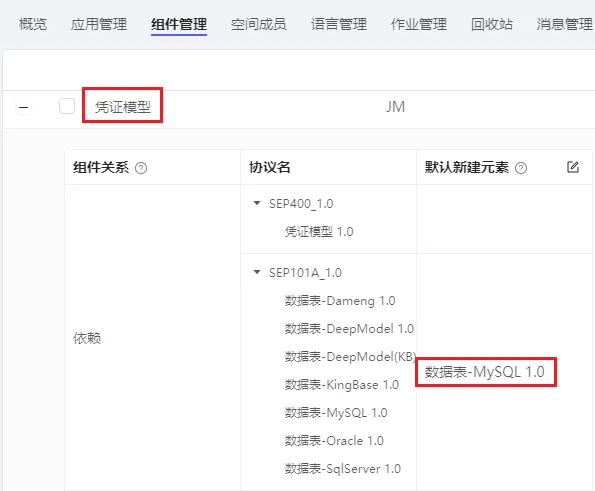Collapse the SEP101A_1.0 protocol node
The height and width of the screenshot is (491, 595).
tap(257, 272)
